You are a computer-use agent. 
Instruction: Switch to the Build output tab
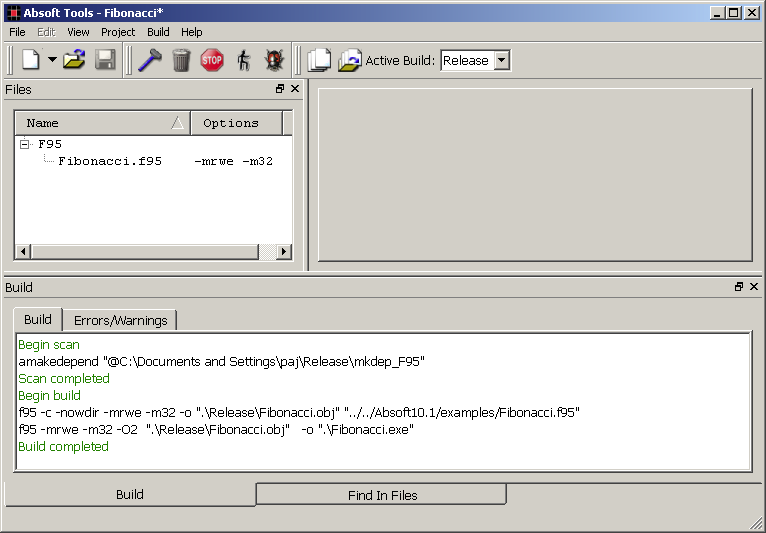(x=38, y=320)
